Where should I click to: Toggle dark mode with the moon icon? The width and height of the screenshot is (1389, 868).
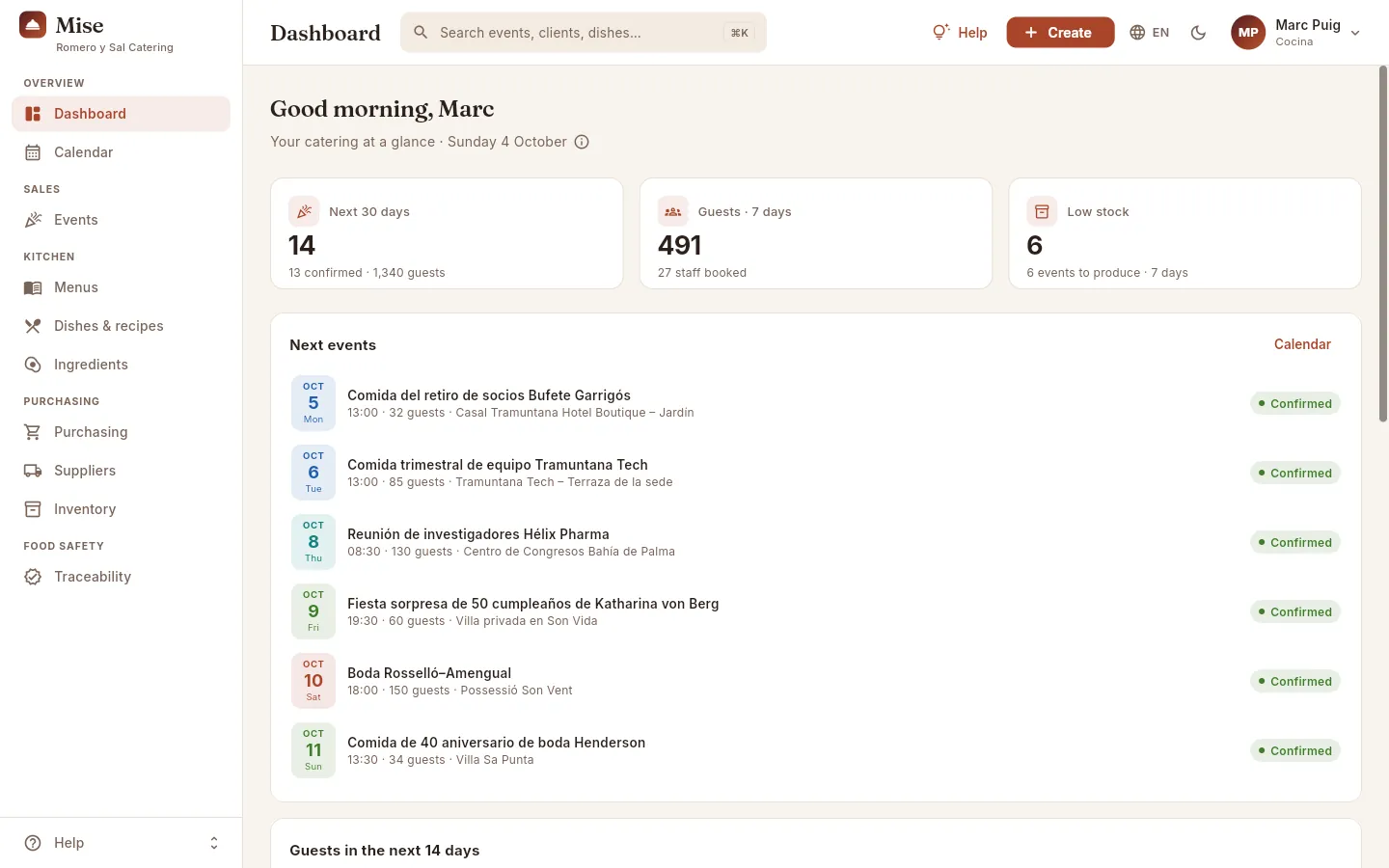[x=1198, y=33]
